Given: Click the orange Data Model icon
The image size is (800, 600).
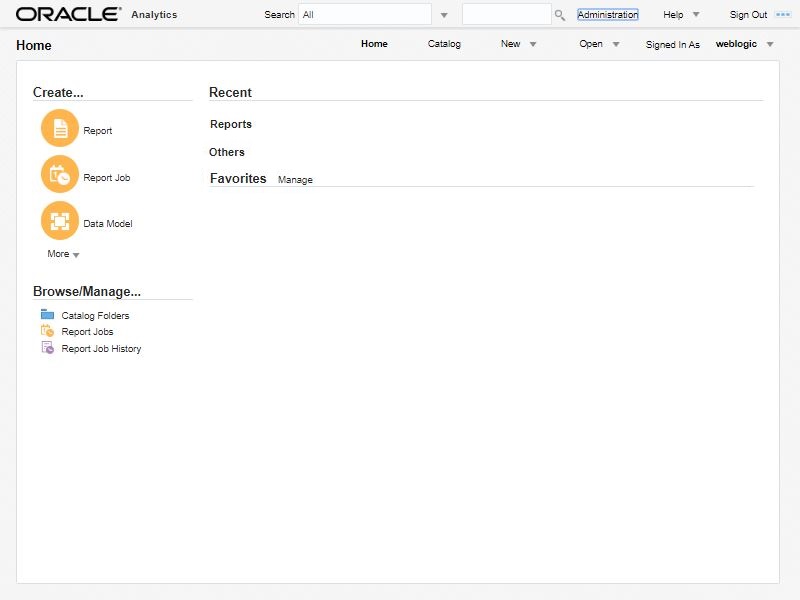Looking at the screenshot, I should tap(60, 221).
